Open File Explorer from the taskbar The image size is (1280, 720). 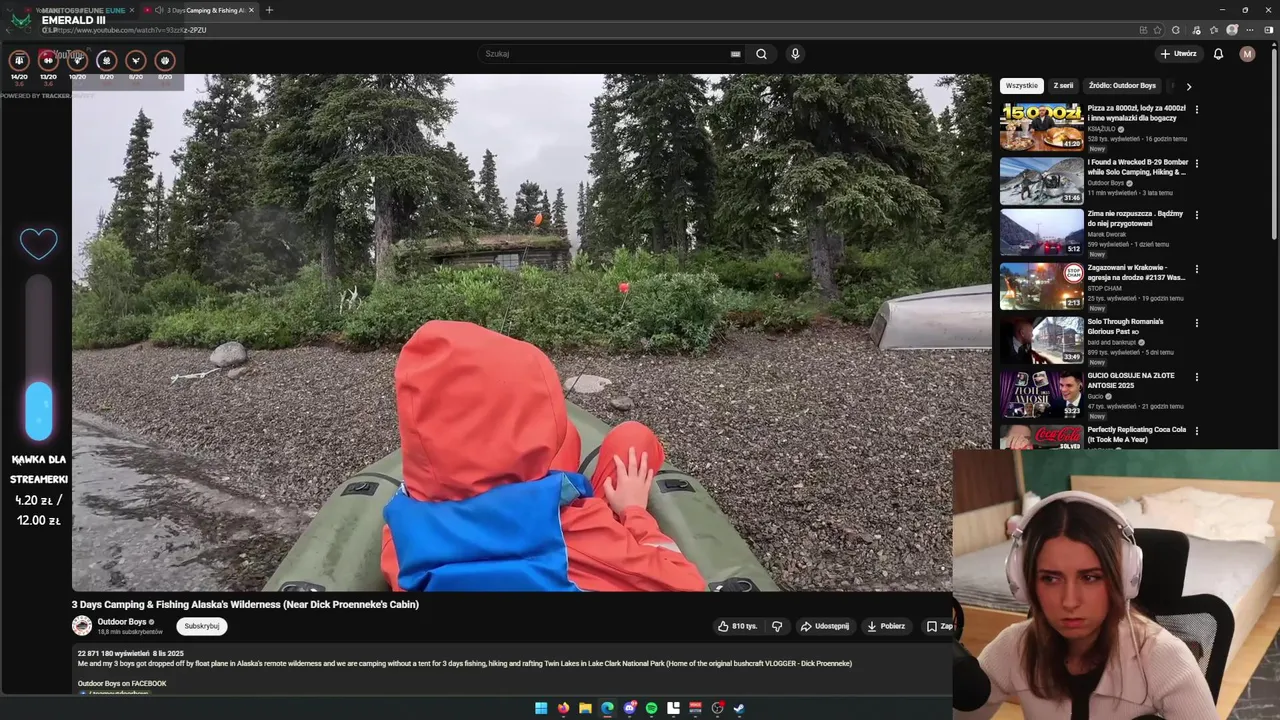coord(585,708)
